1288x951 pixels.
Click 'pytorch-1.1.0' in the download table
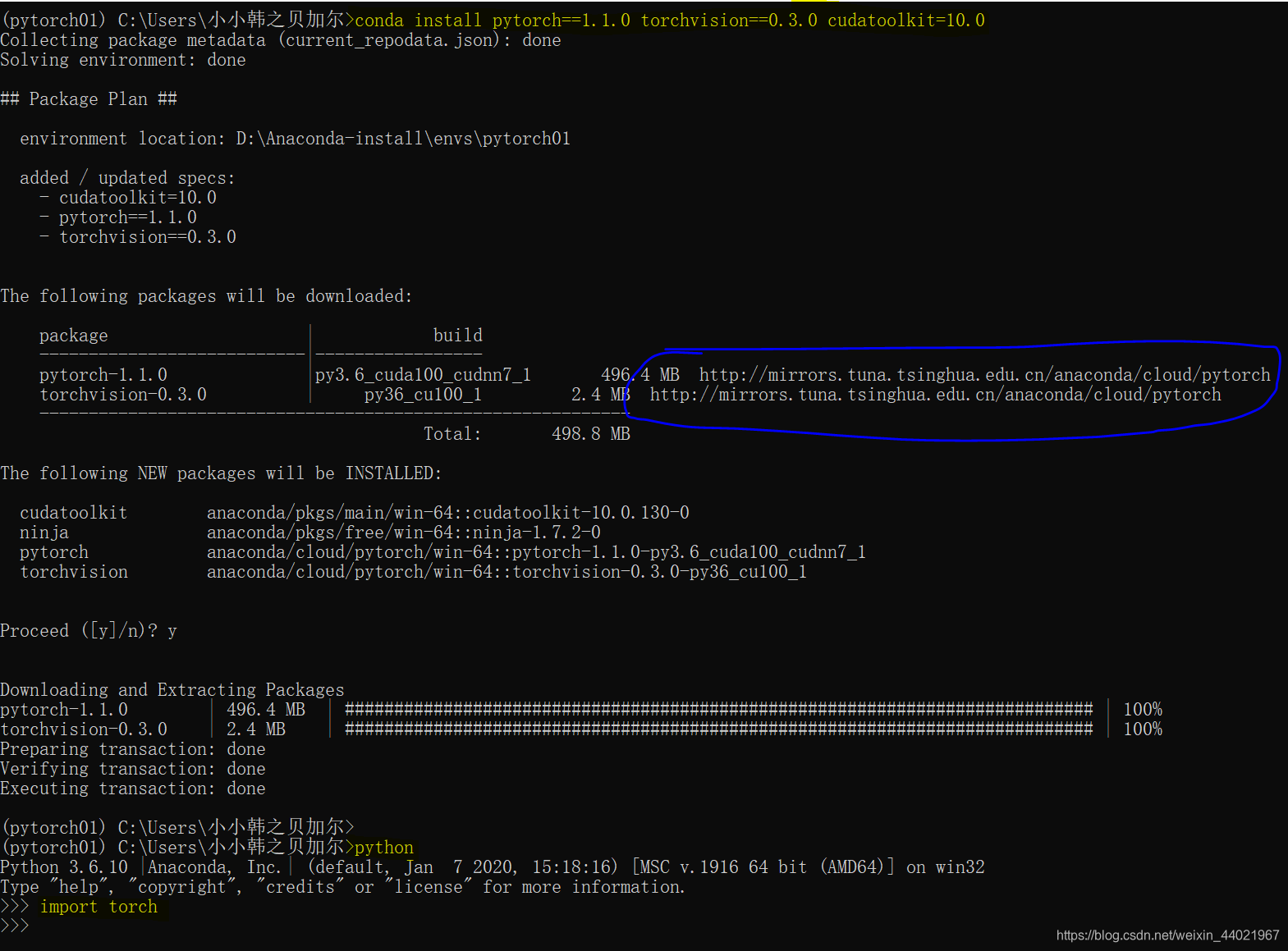tap(103, 374)
